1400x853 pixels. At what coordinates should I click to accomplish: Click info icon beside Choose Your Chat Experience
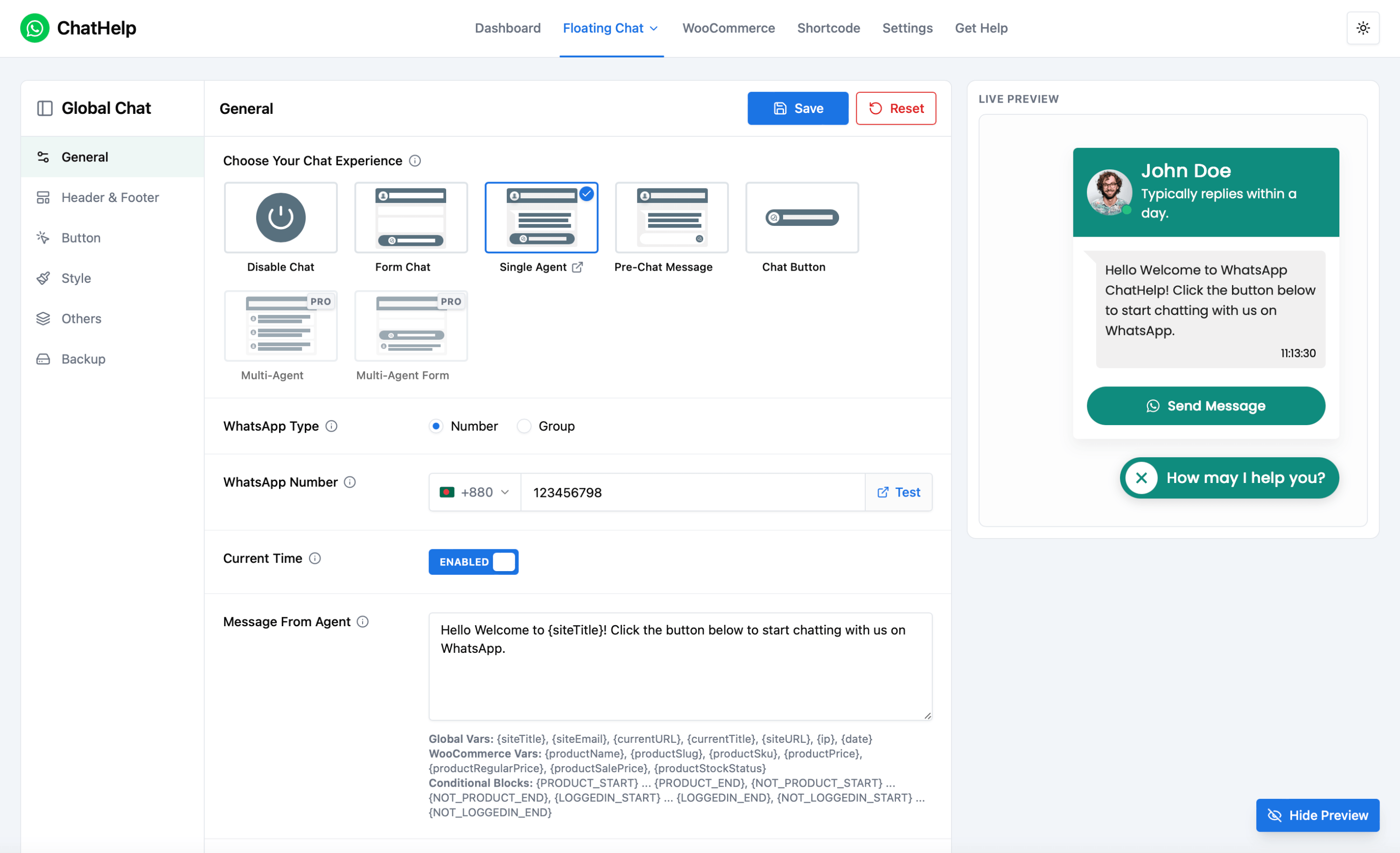tap(415, 161)
